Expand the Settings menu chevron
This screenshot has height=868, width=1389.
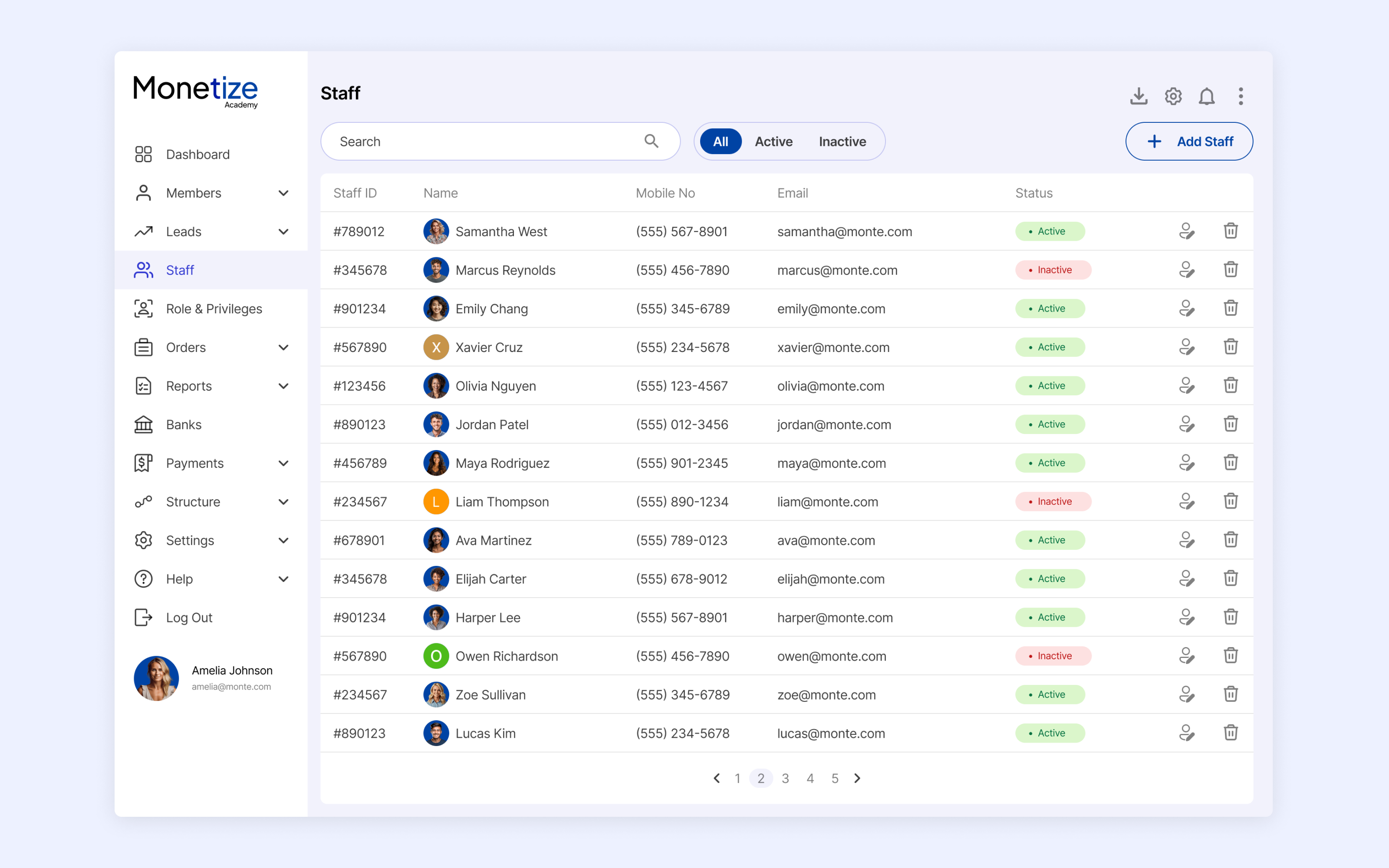(x=283, y=540)
